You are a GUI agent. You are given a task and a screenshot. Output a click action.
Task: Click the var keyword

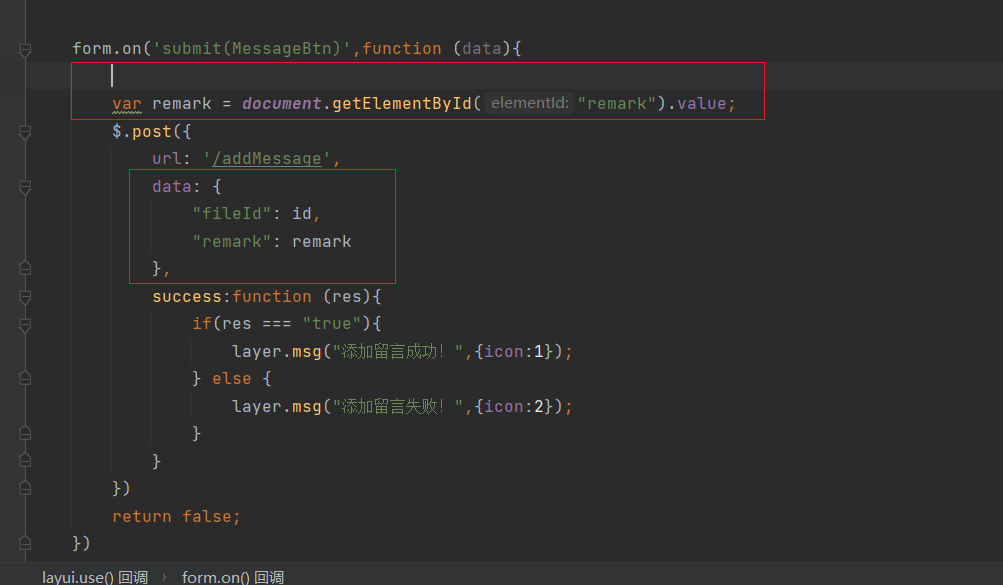tap(127, 104)
